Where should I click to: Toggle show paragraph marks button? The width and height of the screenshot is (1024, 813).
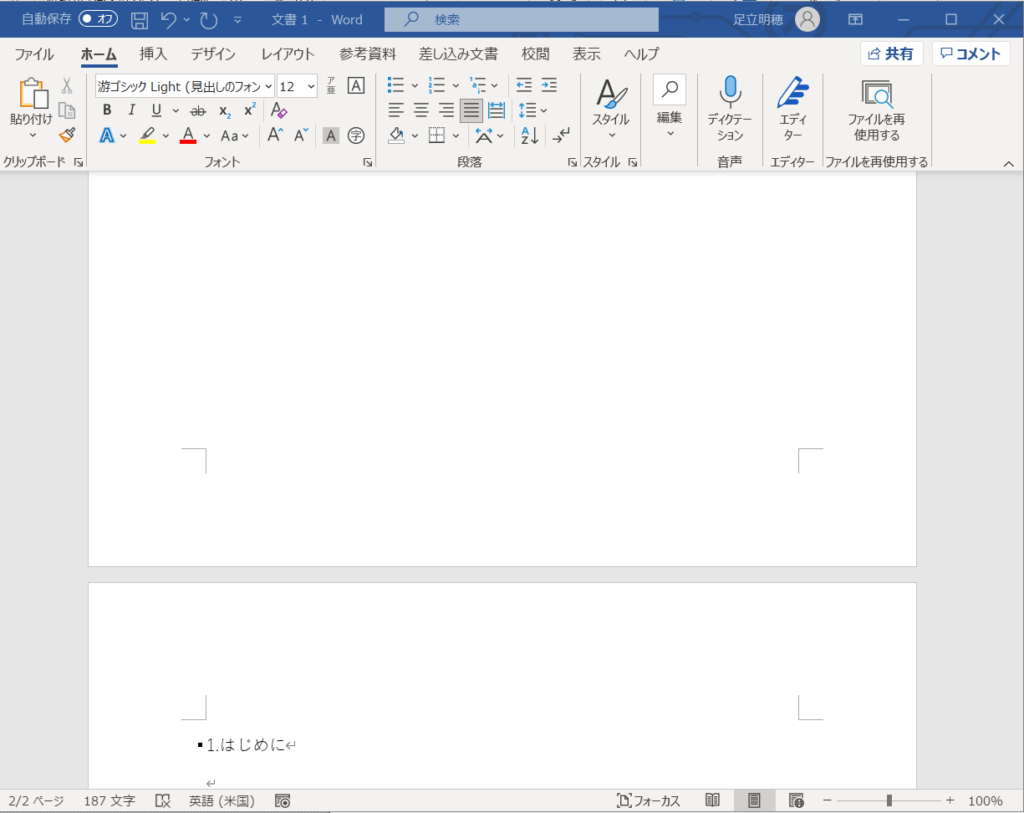click(x=562, y=135)
